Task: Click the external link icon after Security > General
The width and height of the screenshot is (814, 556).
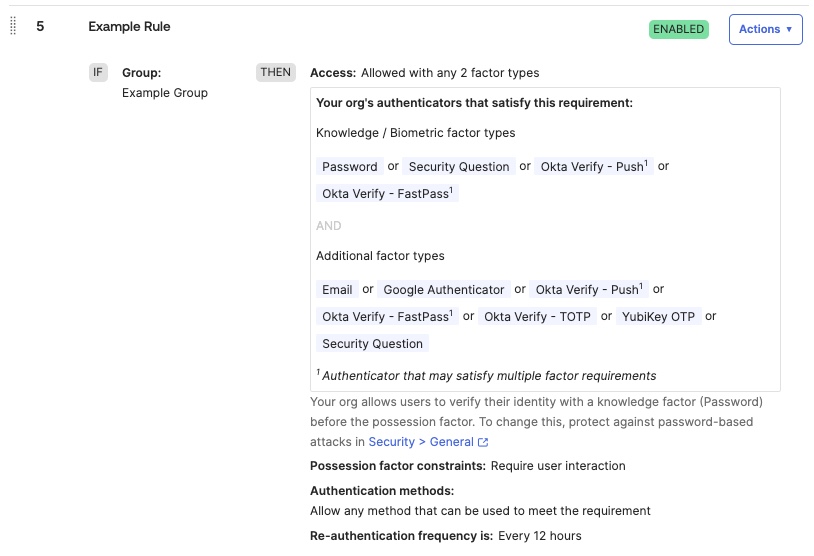Action: click(x=484, y=442)
